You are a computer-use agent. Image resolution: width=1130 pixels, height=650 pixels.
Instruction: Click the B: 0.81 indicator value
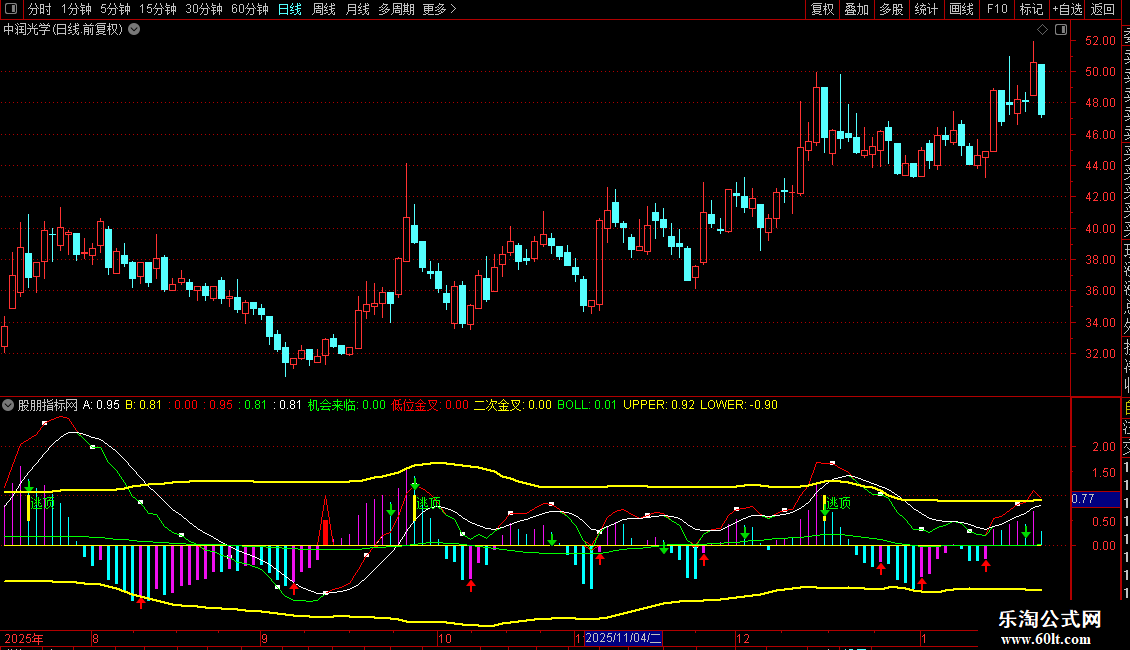pos(143,405)
